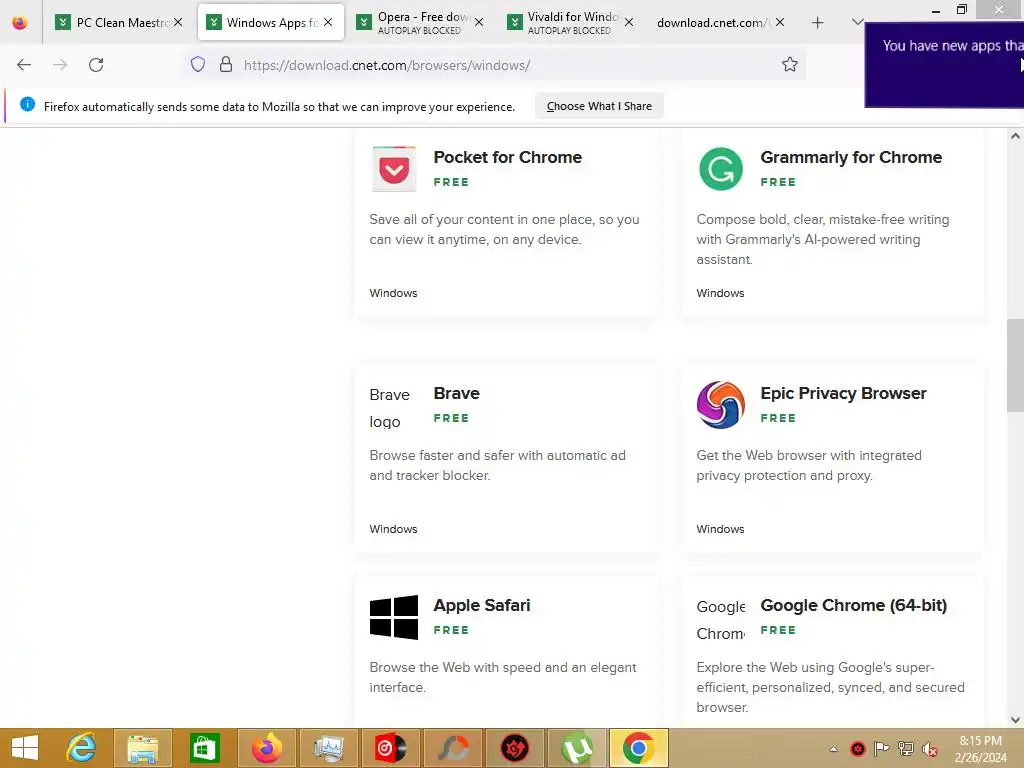Click the Epic Privacy Browser swirl icon

click(721, 405)
